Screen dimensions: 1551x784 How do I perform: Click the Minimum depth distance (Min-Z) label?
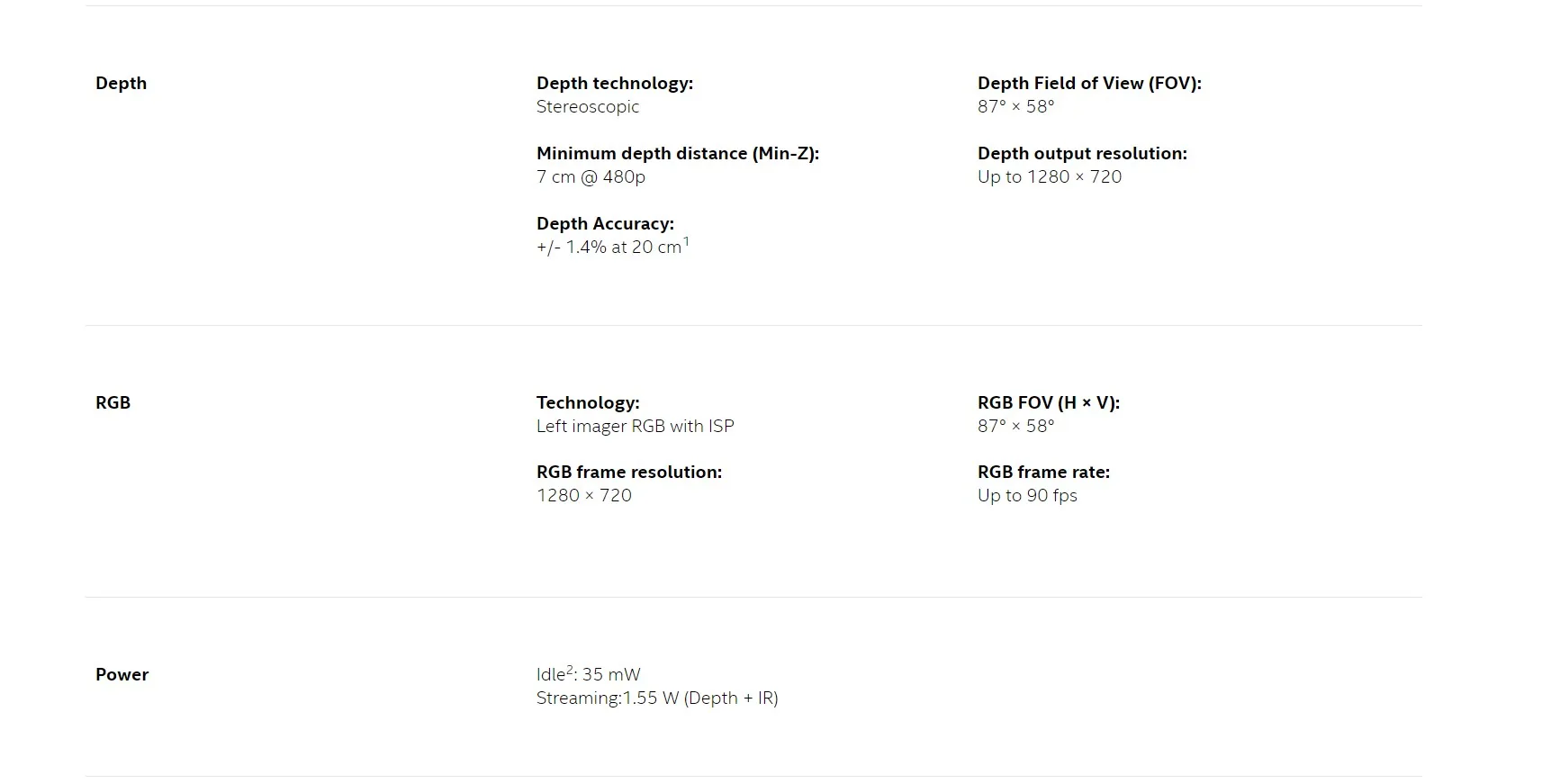tap(677, 153)
